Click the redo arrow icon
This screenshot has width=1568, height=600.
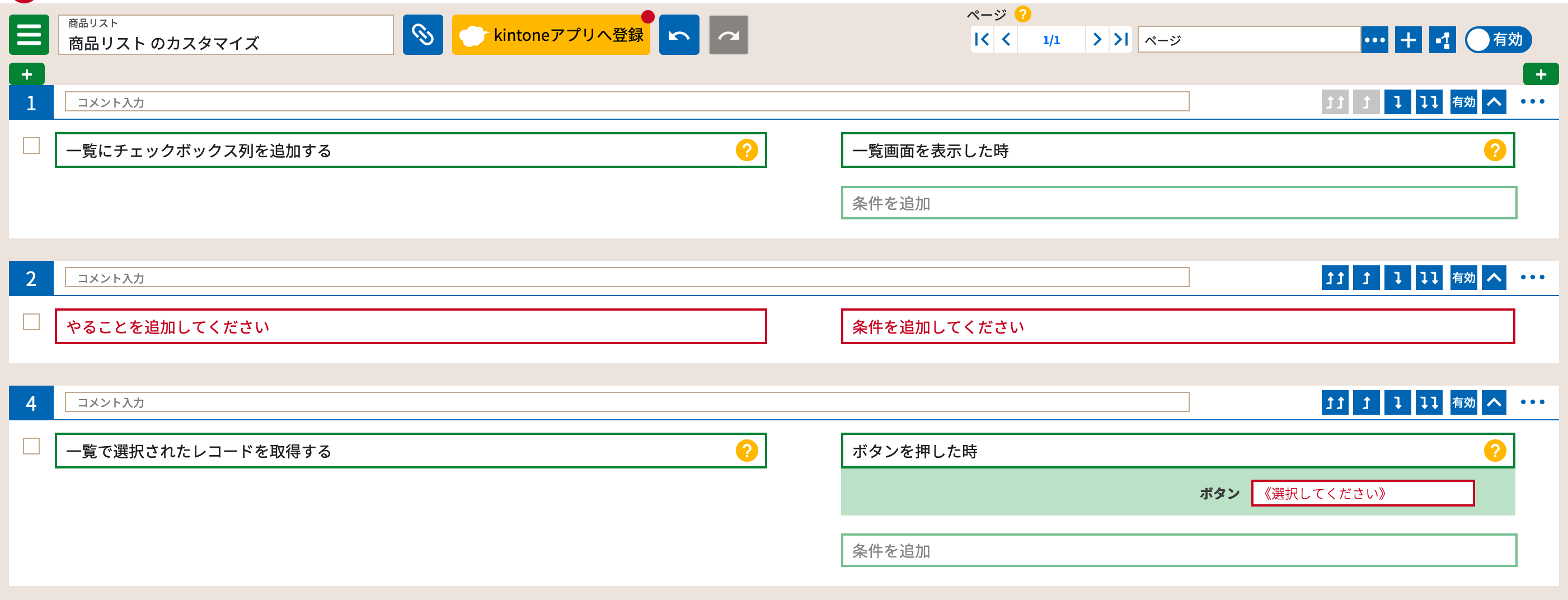[x=729, y=35]
